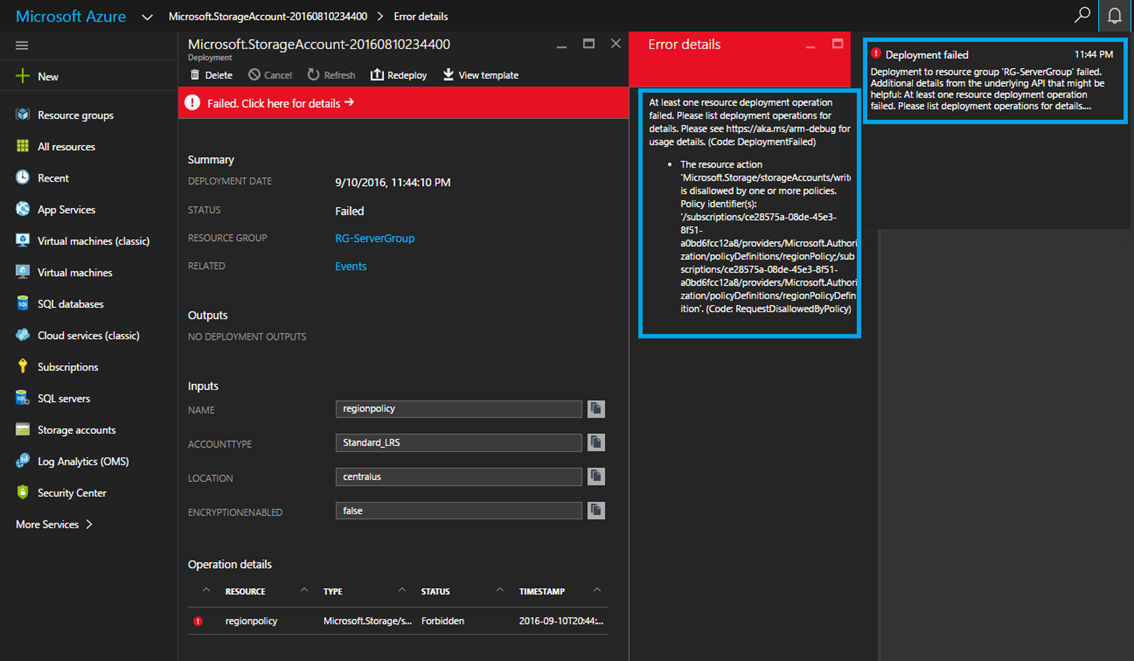Select Resource groups in the sidebar
The image size is (1134, 661).
click(75, 115)
